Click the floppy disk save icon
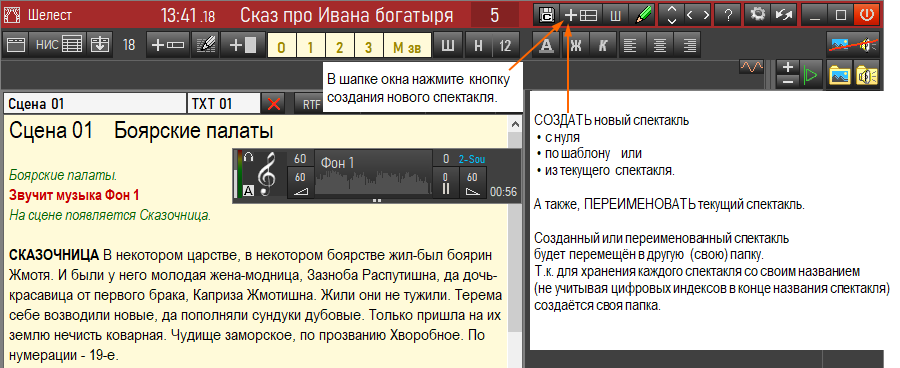Viewport: 900px width, 368px height. coord(546,16)
